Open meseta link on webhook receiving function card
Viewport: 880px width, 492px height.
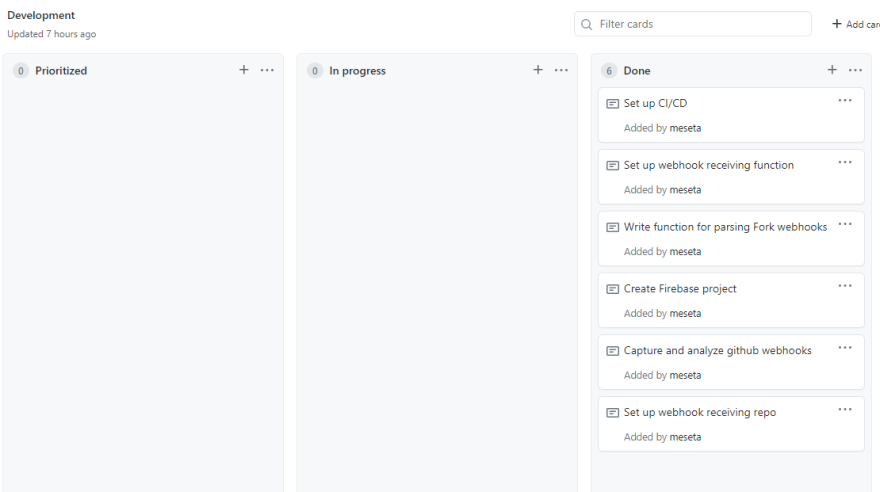(x=685, y=190)
